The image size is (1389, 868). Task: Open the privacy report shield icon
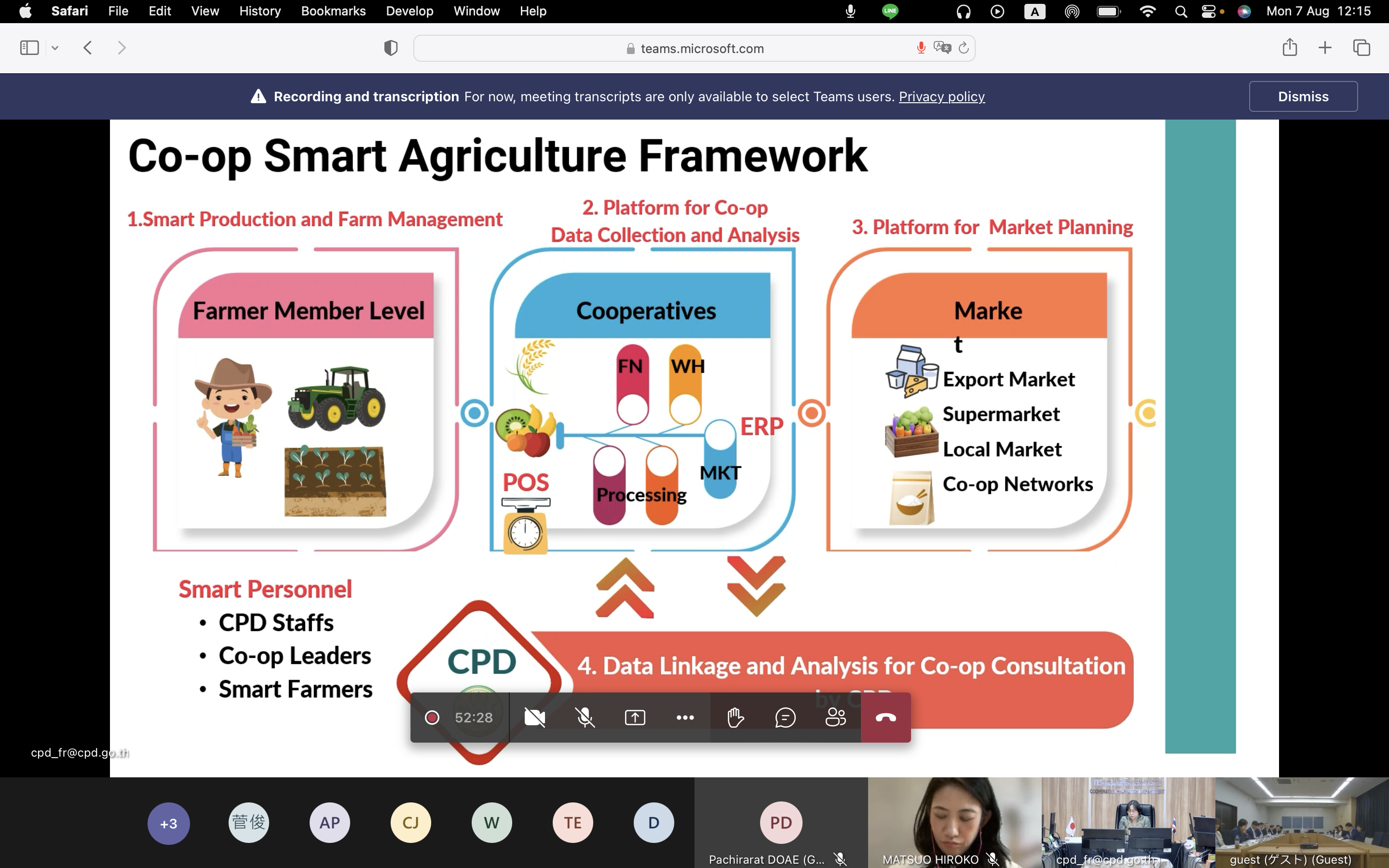391,48
